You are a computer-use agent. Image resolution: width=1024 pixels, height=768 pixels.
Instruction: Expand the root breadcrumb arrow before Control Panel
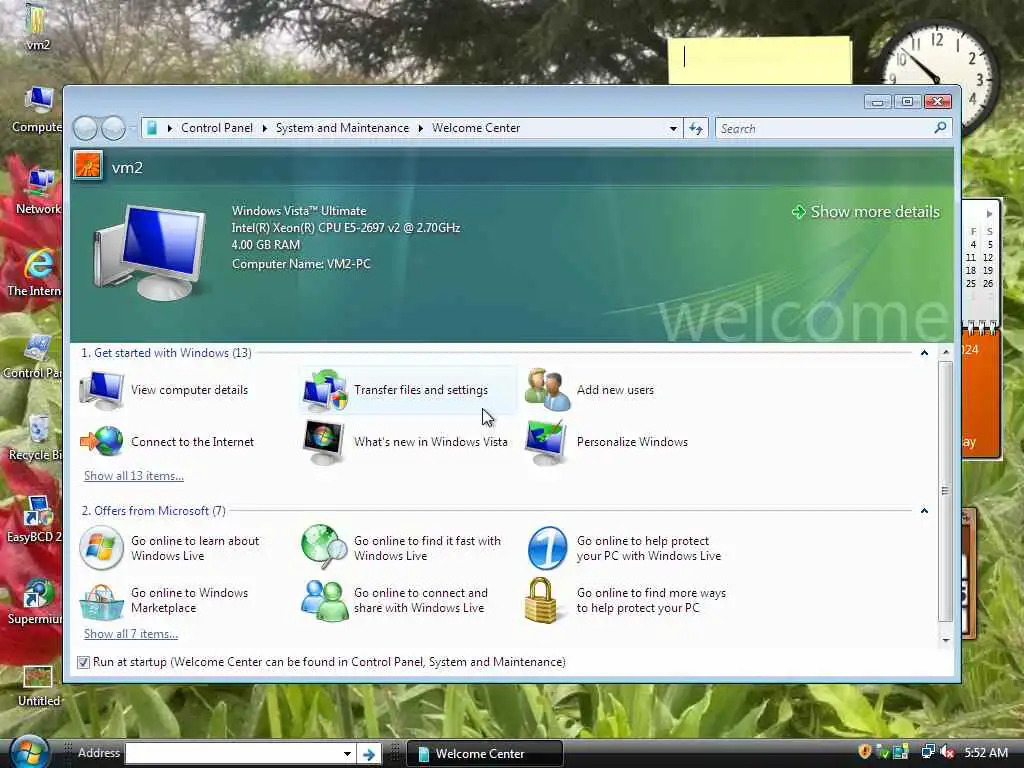pos(170,128)
